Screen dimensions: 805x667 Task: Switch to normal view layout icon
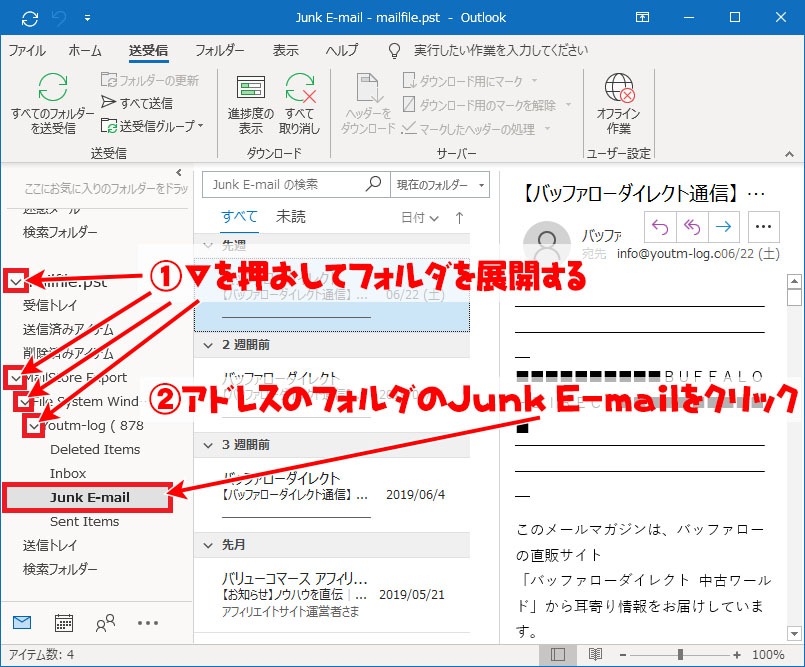coord(558,655)
